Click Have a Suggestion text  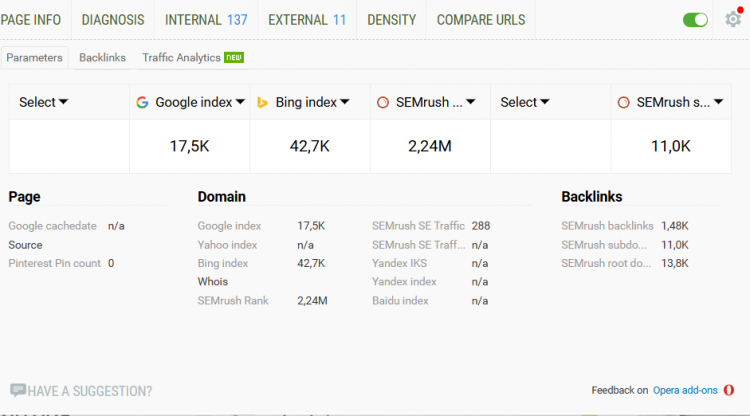click(90, 391)
